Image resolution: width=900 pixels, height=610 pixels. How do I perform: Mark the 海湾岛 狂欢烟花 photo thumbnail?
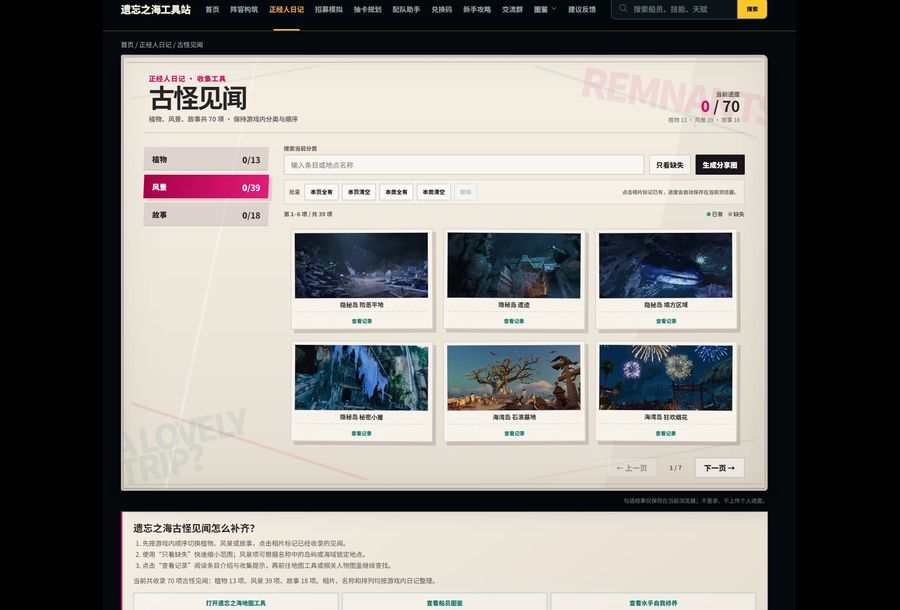tap(666, 378)
